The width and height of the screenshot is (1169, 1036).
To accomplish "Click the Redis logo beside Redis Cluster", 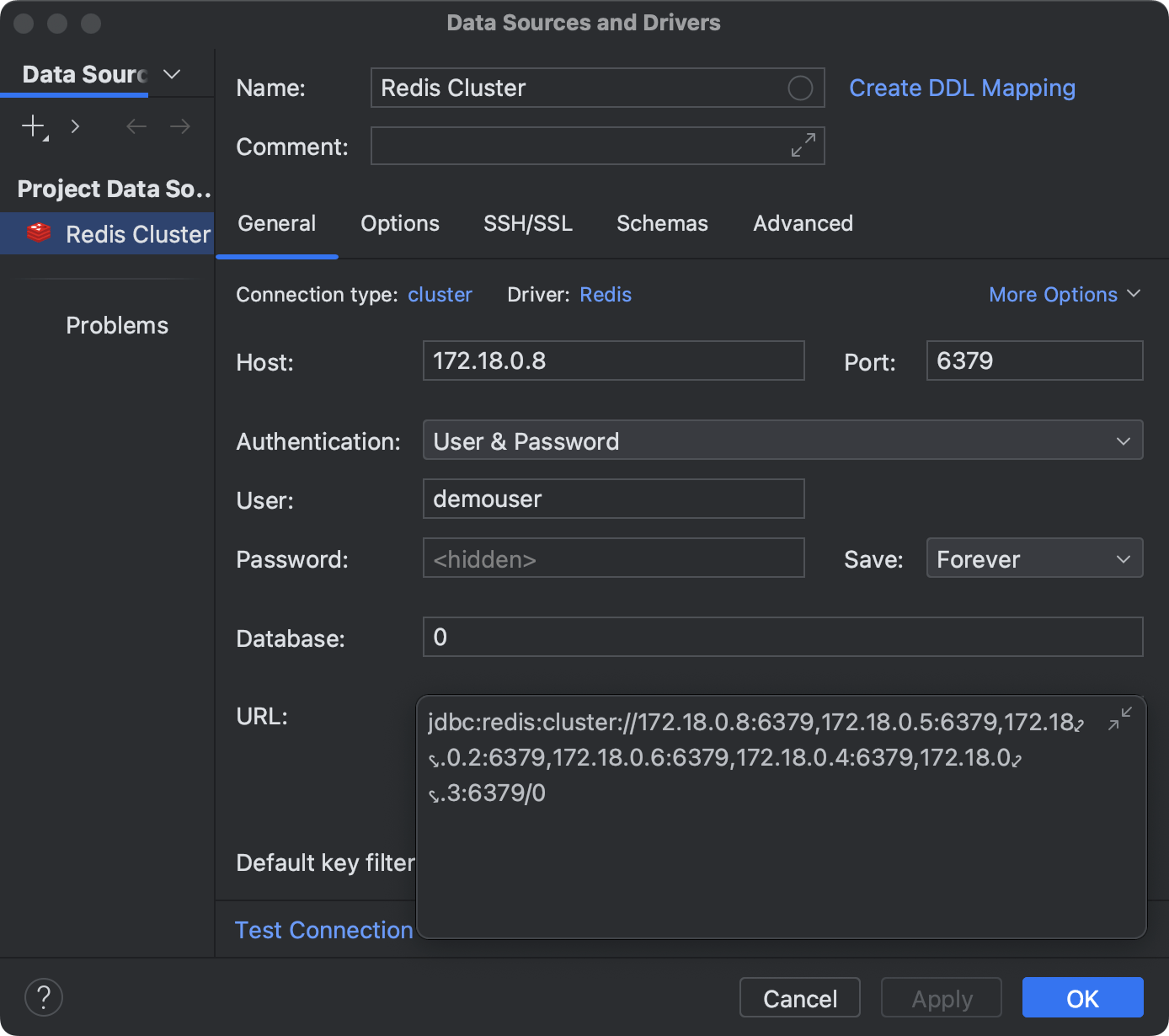I will (x=39, y=233).
